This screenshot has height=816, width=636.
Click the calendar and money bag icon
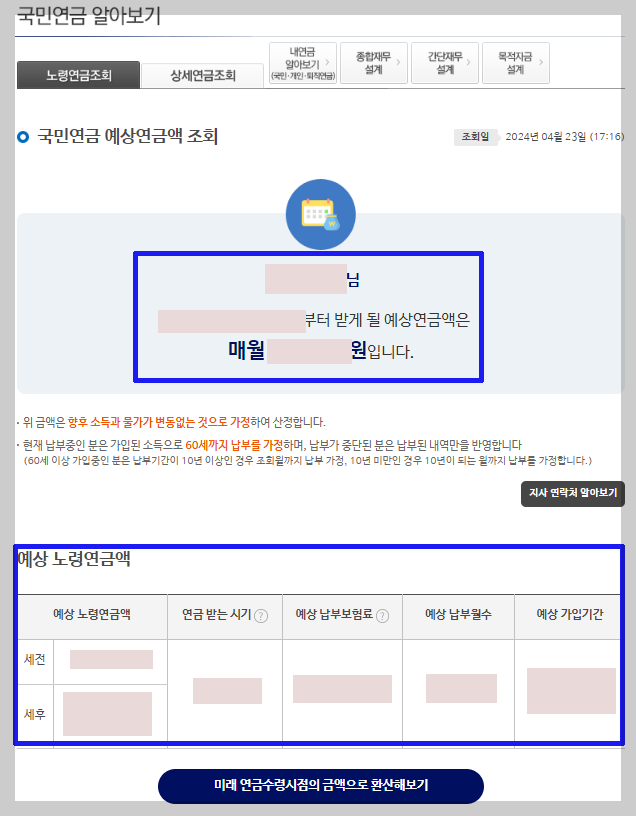point(321,214)
